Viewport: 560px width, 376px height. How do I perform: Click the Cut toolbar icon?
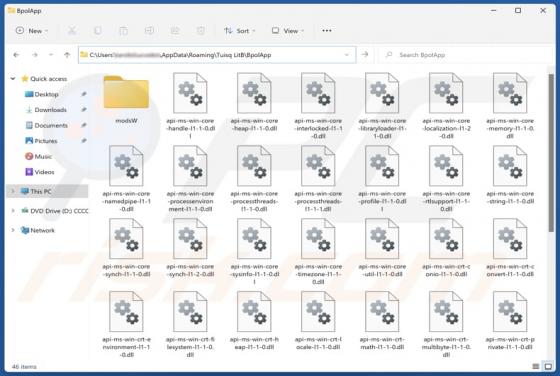coord(72,31)
